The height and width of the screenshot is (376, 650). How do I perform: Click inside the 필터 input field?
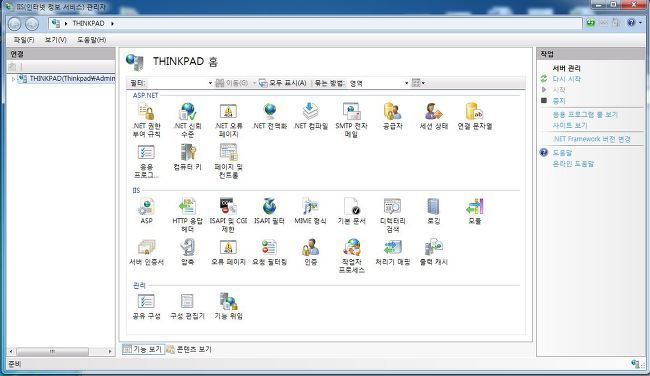coord(176,83)
